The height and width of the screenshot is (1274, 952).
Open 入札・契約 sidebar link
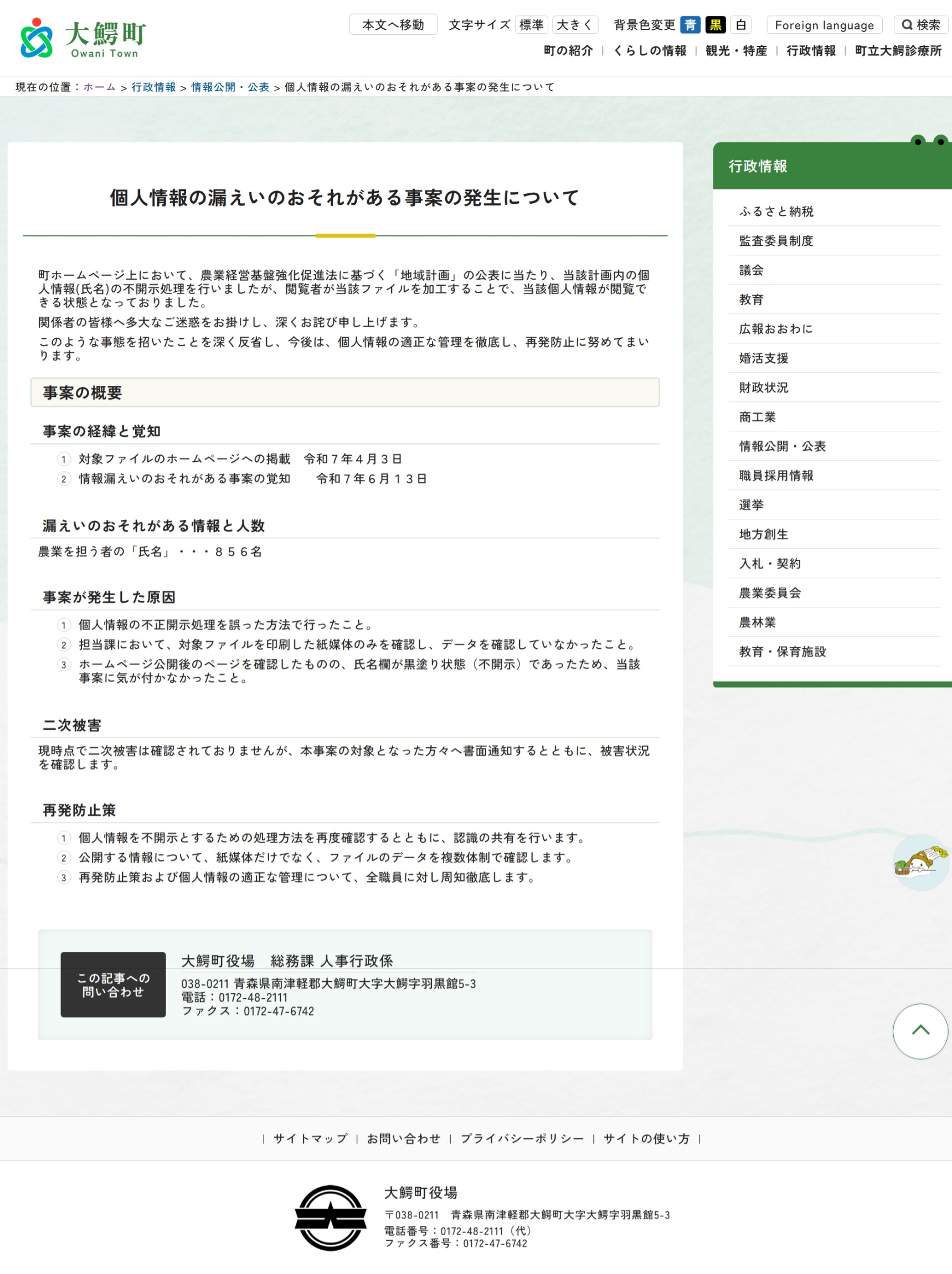(834, 564)
